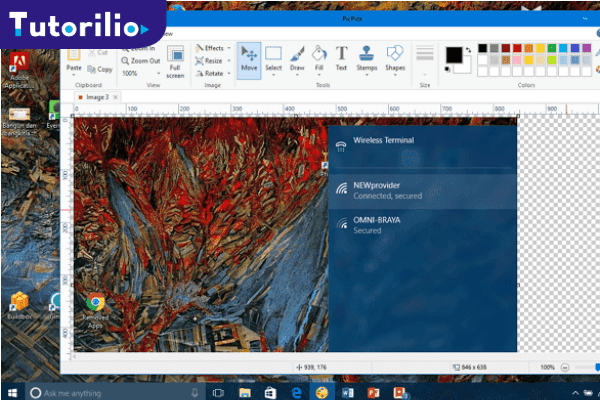Click NEWprovider network in the canvas image
This screenshot has width=600, height=400.
tap(423, 191)
